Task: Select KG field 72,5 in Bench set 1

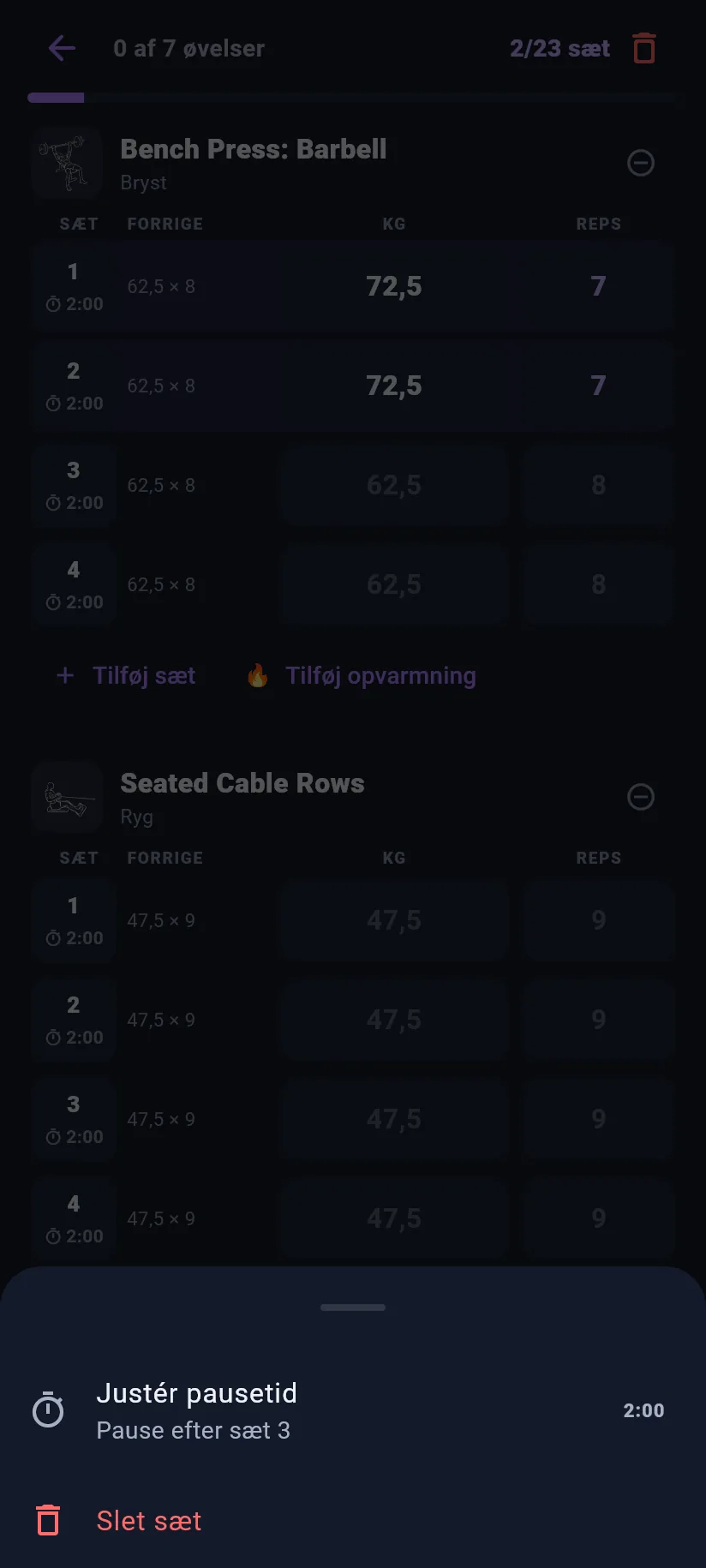Action: click(x=394, y=286)
